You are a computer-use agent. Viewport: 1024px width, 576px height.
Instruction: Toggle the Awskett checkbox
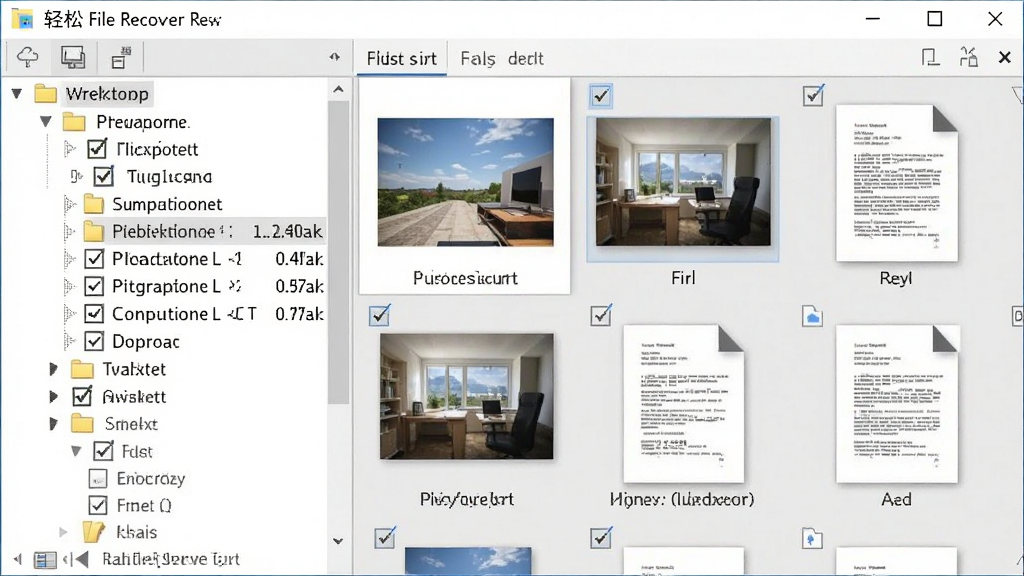[82, 396]
